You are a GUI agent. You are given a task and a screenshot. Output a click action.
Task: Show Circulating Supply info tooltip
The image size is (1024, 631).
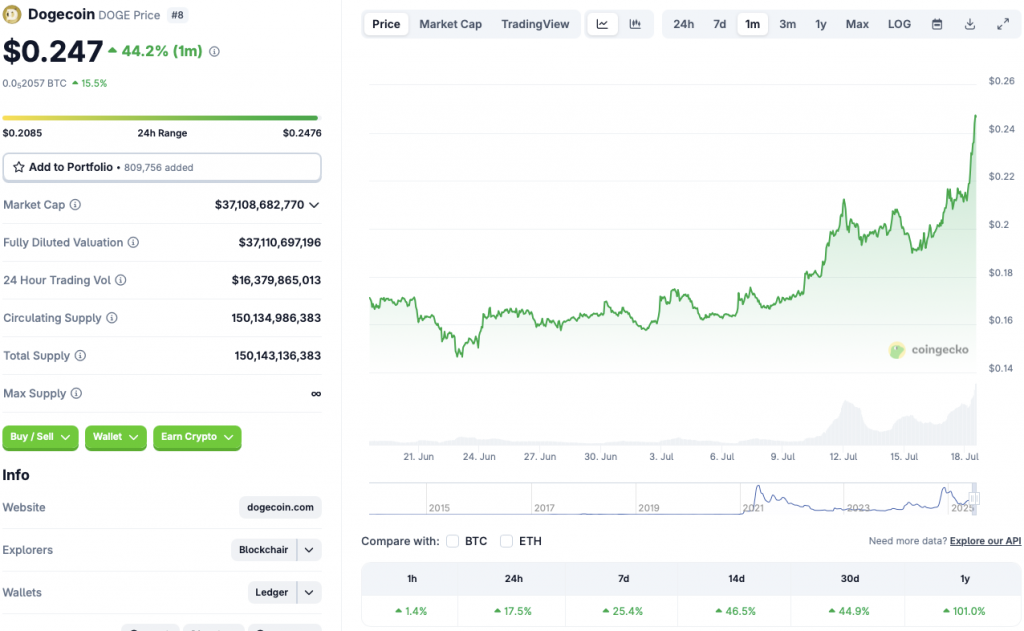[x=112, y=318]
